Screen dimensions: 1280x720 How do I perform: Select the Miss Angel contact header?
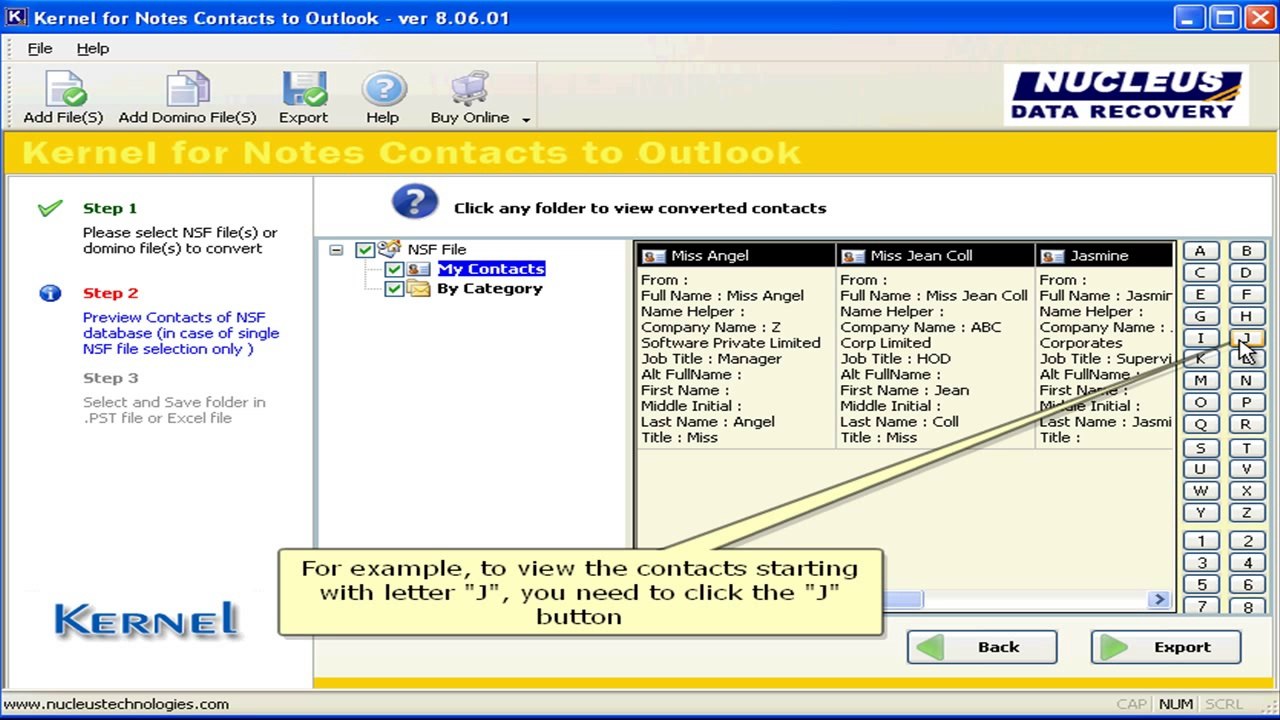[736, 256]
